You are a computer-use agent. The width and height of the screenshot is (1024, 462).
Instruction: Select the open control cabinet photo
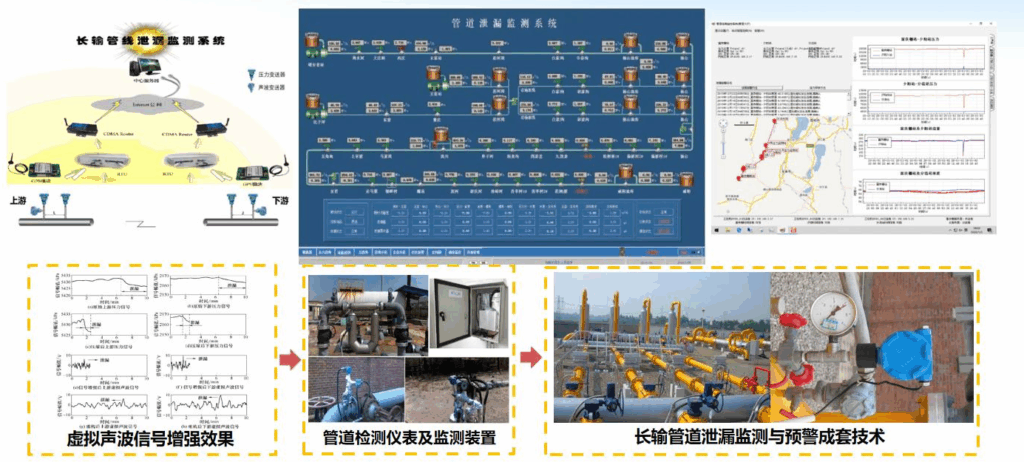[x=468, y=311]
